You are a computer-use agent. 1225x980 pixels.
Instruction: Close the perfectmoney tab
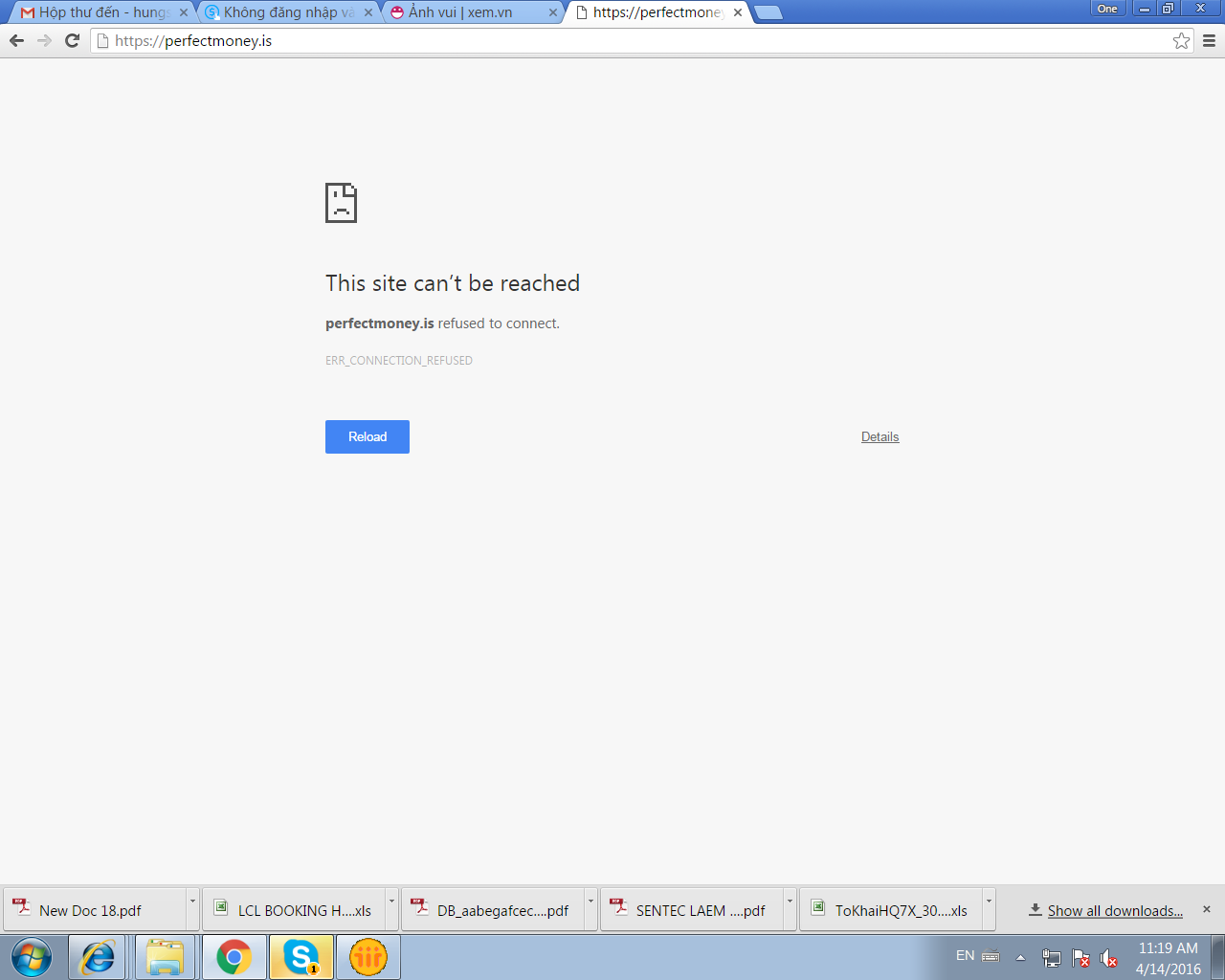coord(738,12)
